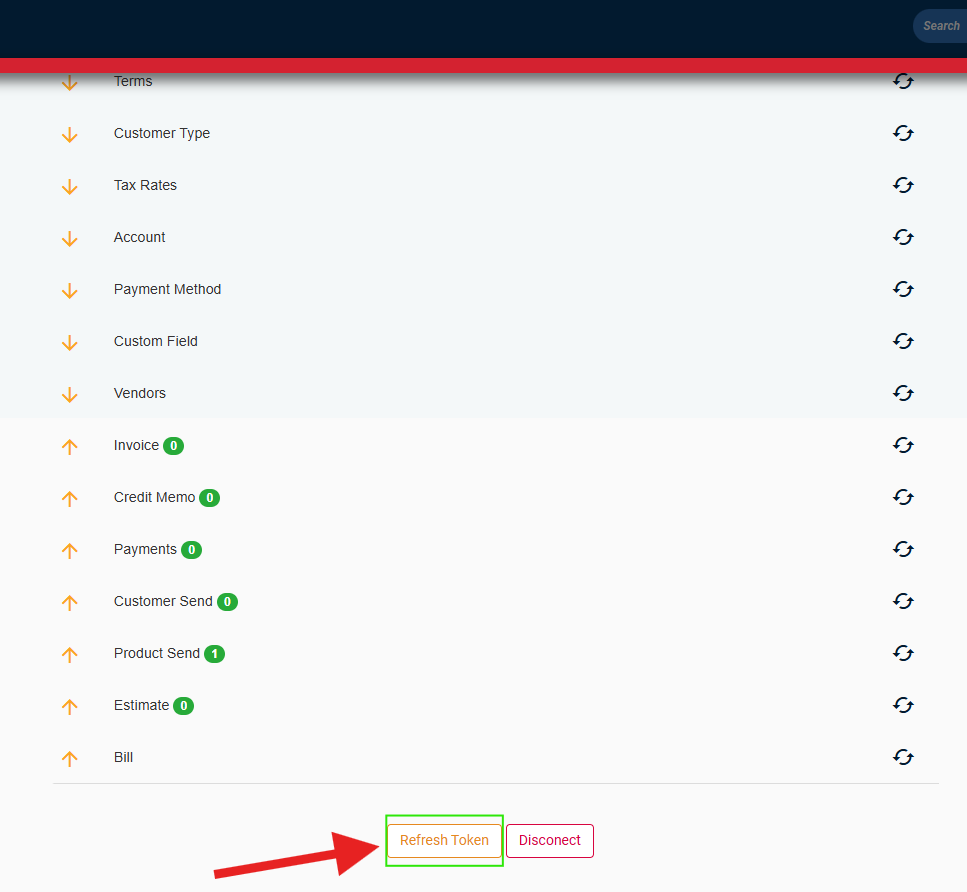Screen dimensions: 967x892
Task: Click the download arrow for Customer Type
Action: 70,134
